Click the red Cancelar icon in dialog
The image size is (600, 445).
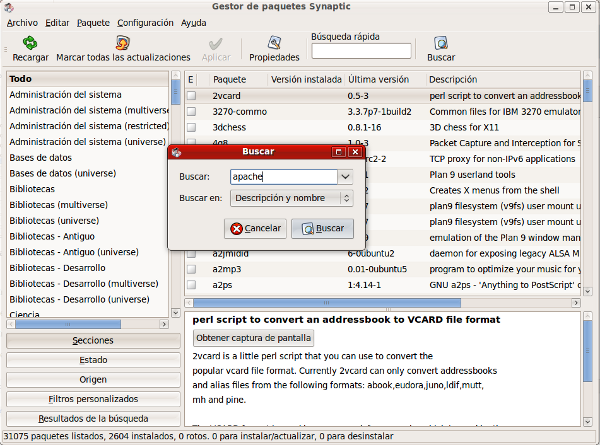pyautogui.click(x=236, y=229)
